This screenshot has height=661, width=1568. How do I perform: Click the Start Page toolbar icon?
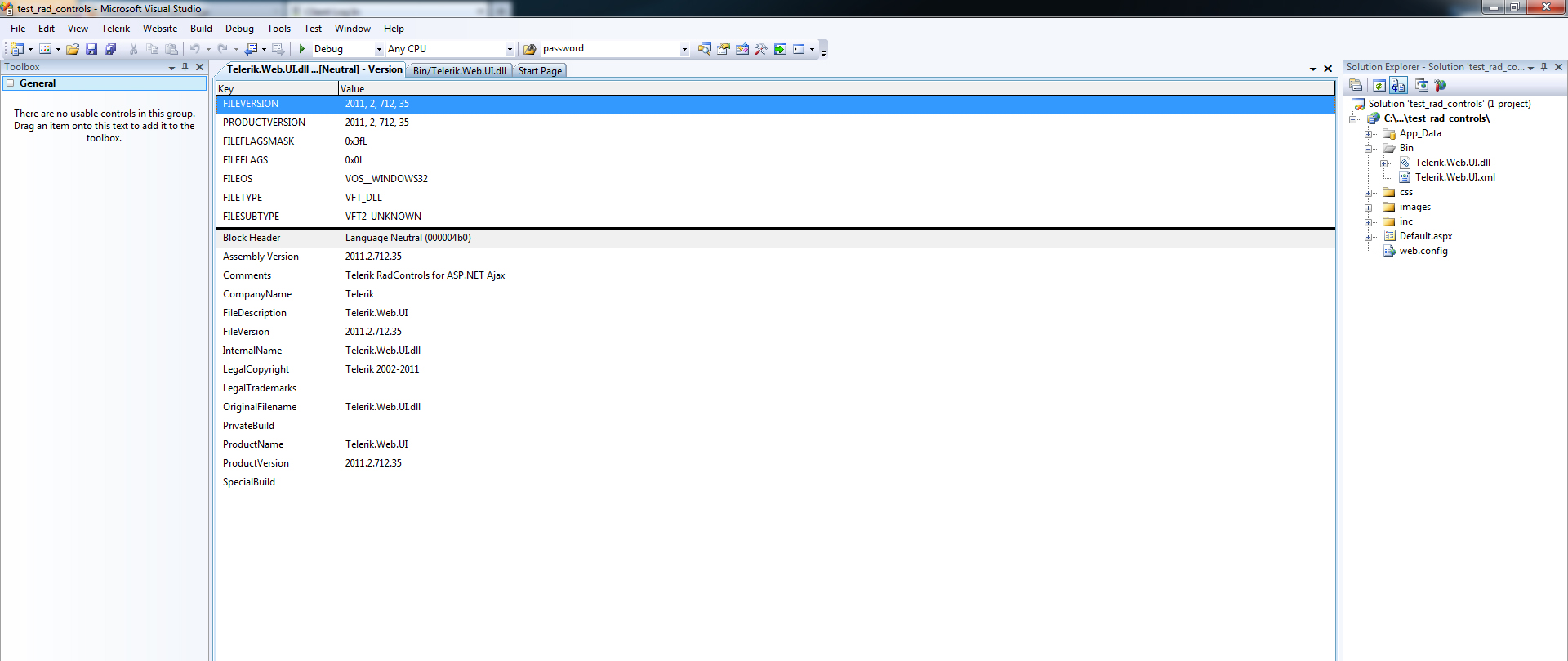pos(780,49)
